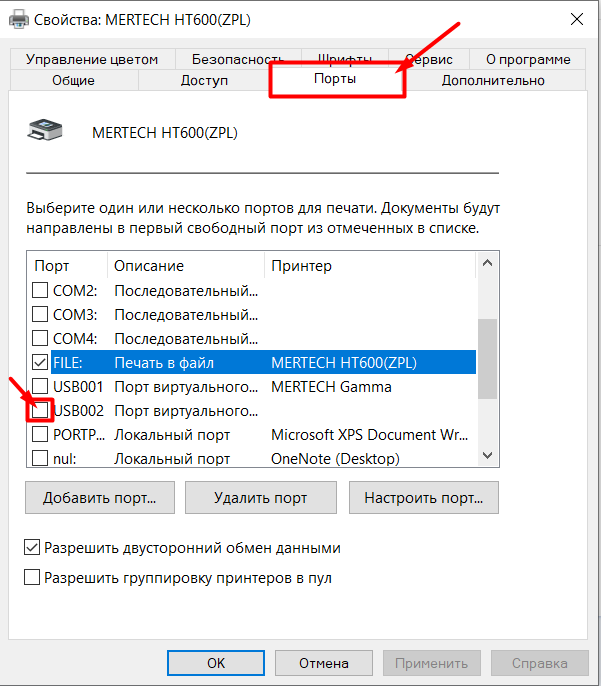This screenshot has height=686, width=601.
Task: Confirm with the OK button
Action: point(216,663)
